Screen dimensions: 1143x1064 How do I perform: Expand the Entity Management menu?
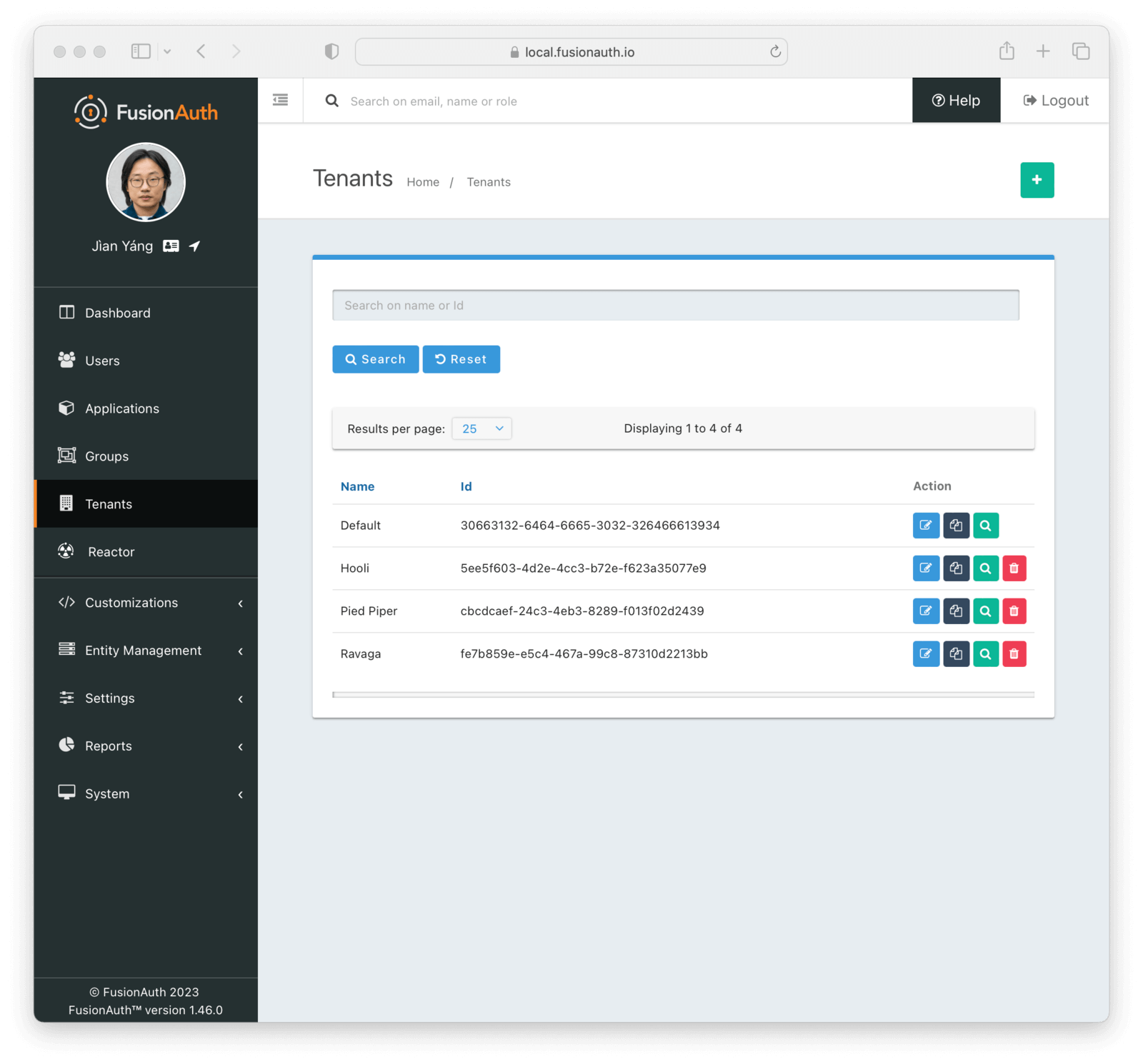coord(146,651)
